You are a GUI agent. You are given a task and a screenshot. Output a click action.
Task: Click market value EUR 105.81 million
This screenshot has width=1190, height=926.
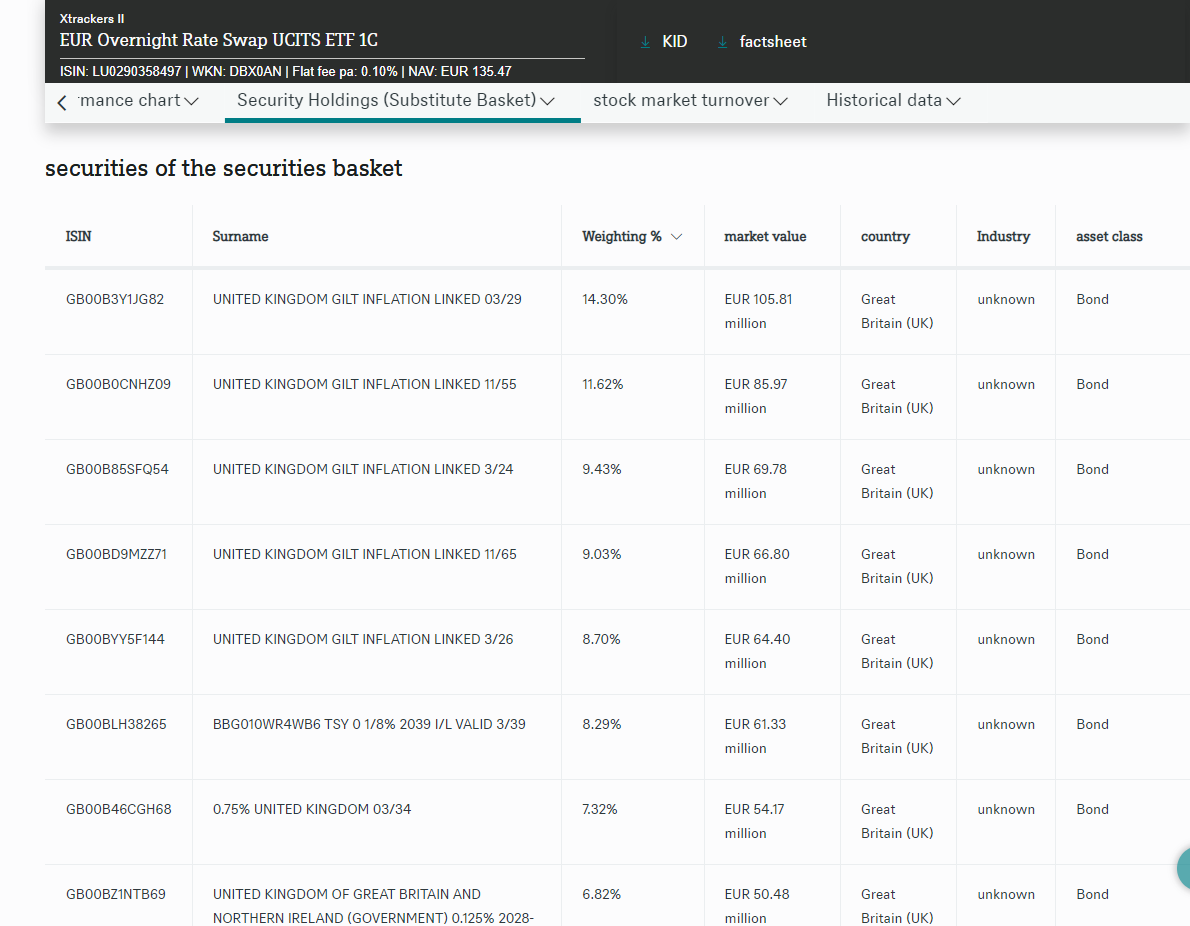tap(758, 311)
